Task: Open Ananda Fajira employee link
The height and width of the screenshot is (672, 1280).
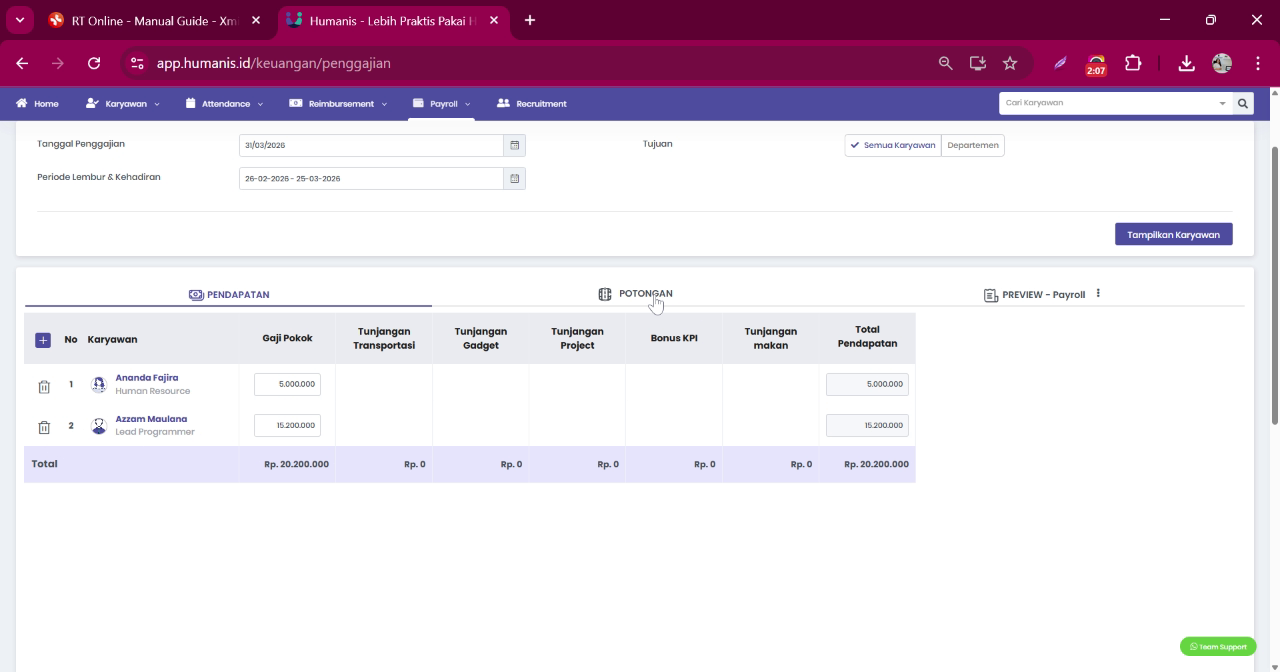Action: (x=147, y=378)
